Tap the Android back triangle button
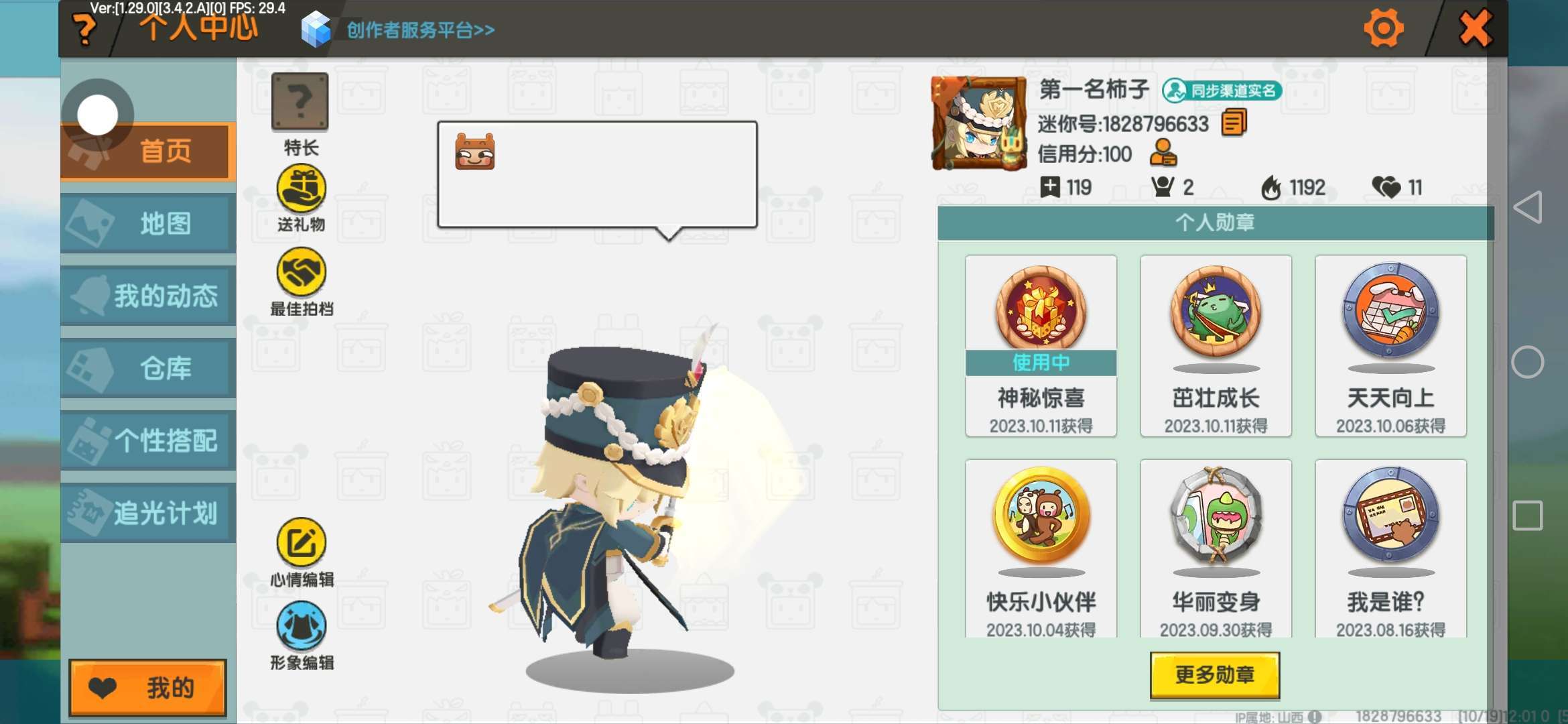This screenshot has height=724, width=1568. point(1528,207)
